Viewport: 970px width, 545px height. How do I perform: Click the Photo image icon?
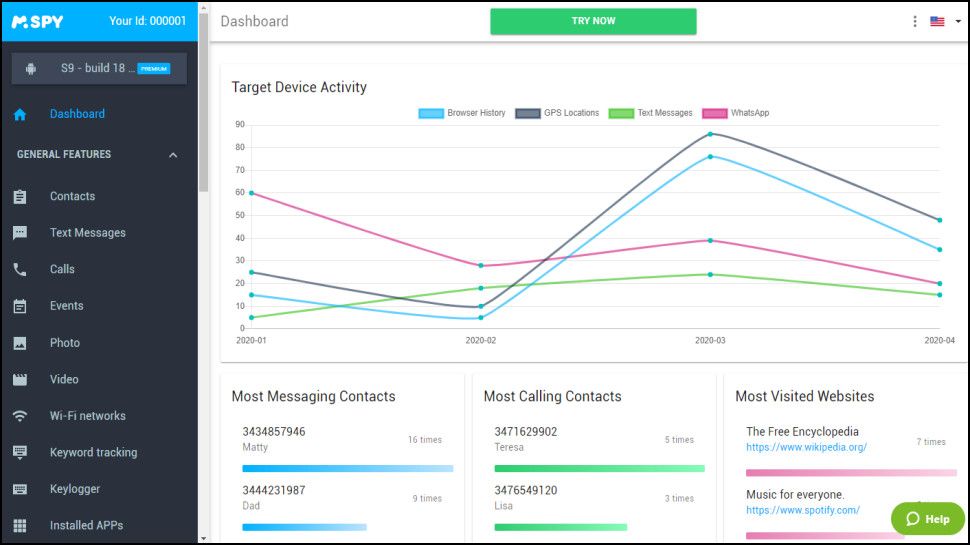point(20,343)
